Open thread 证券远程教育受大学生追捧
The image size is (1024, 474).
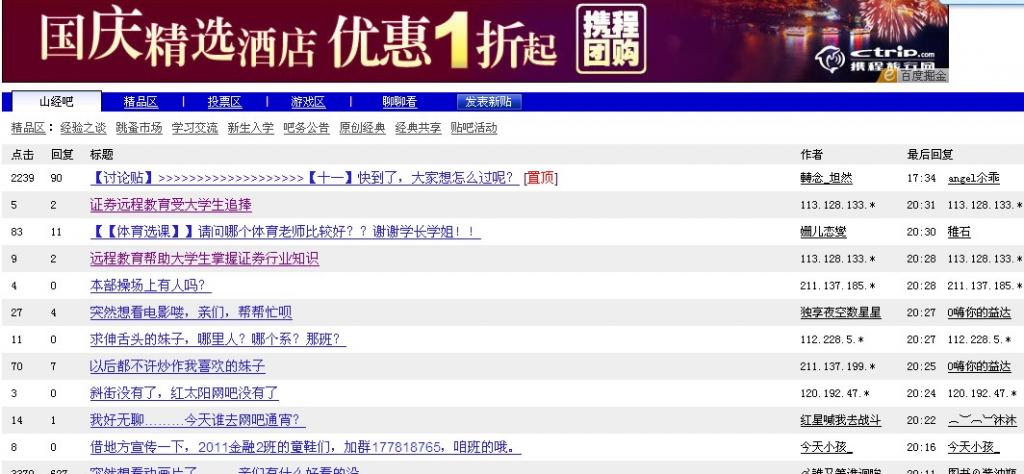point(171,205)
